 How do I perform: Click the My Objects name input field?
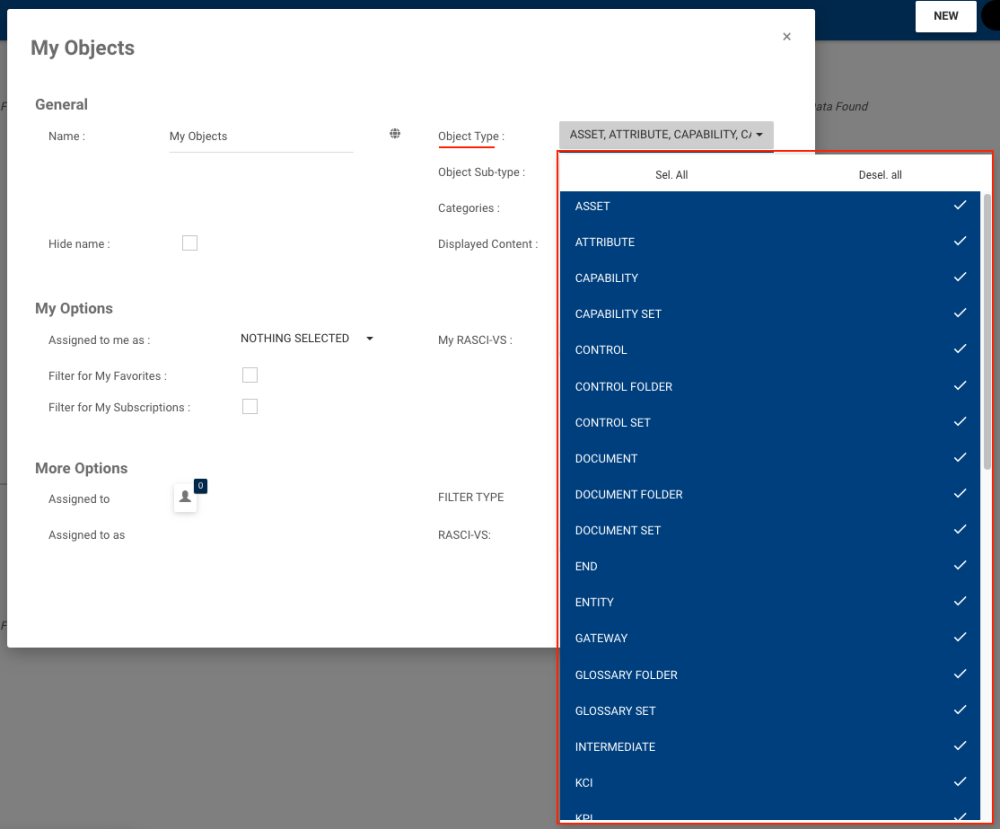pos(260,136)
